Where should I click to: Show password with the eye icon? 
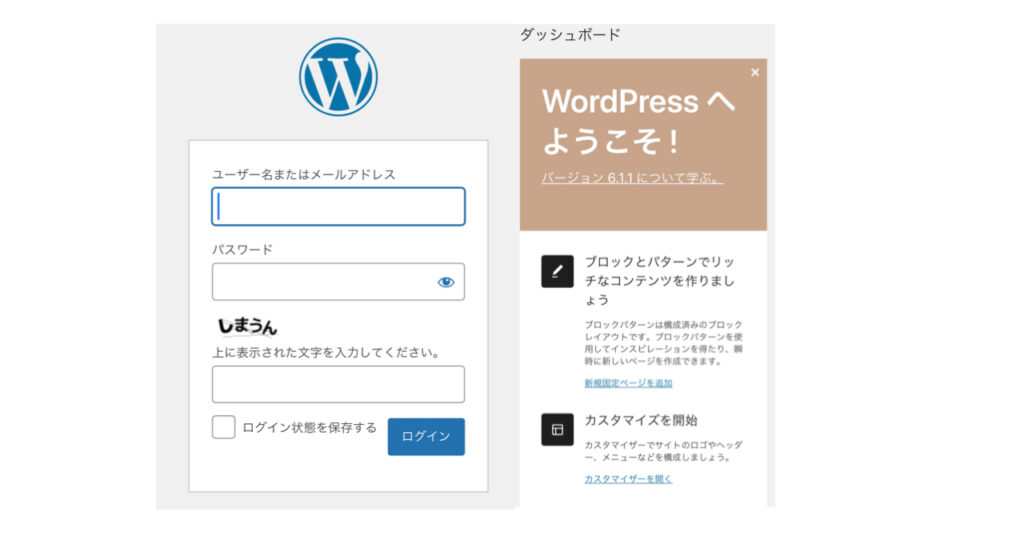pyautogui.click(x=446, y=282)
